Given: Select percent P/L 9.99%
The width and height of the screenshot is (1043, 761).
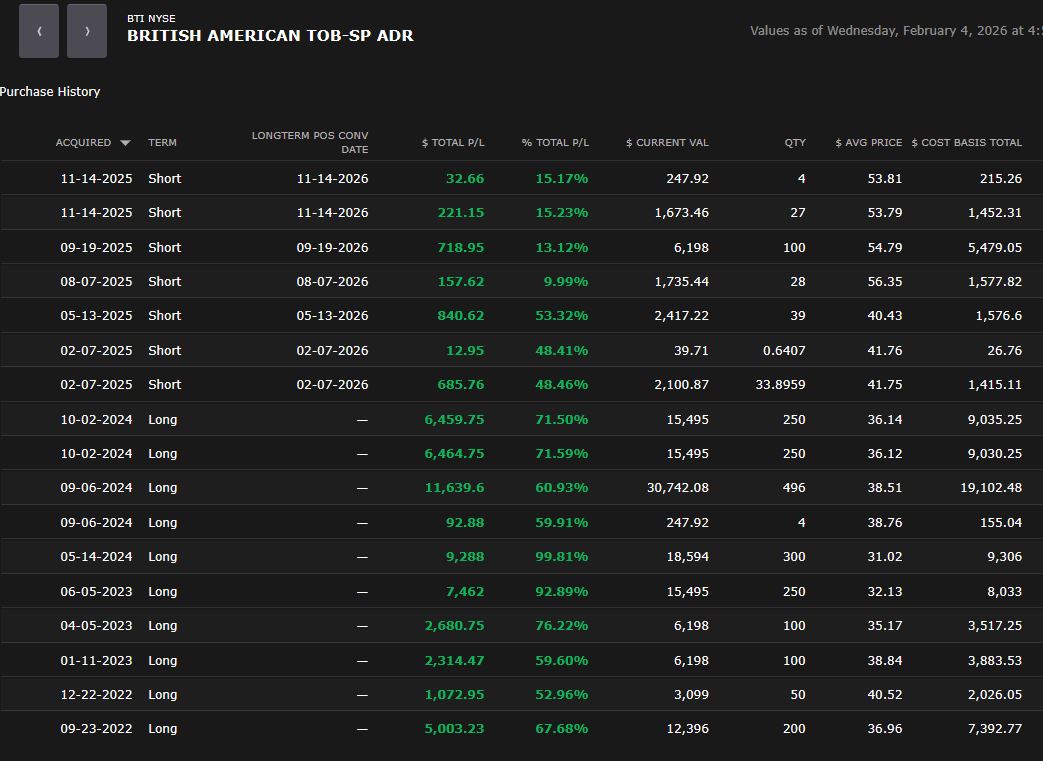Looking at the screenshot, I should click(x=566, y=281).
